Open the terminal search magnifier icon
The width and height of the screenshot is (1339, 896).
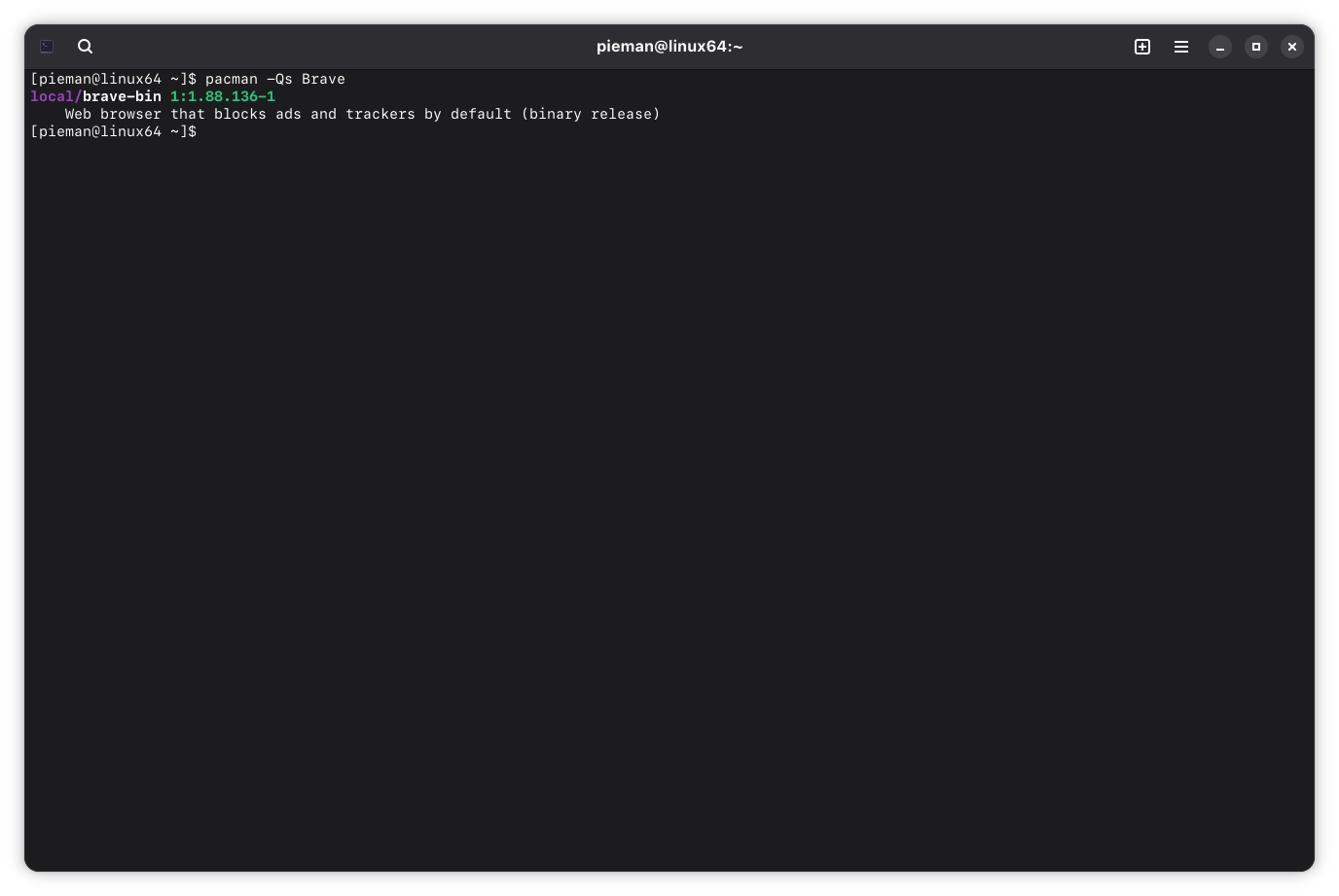[x=86, y=47]
